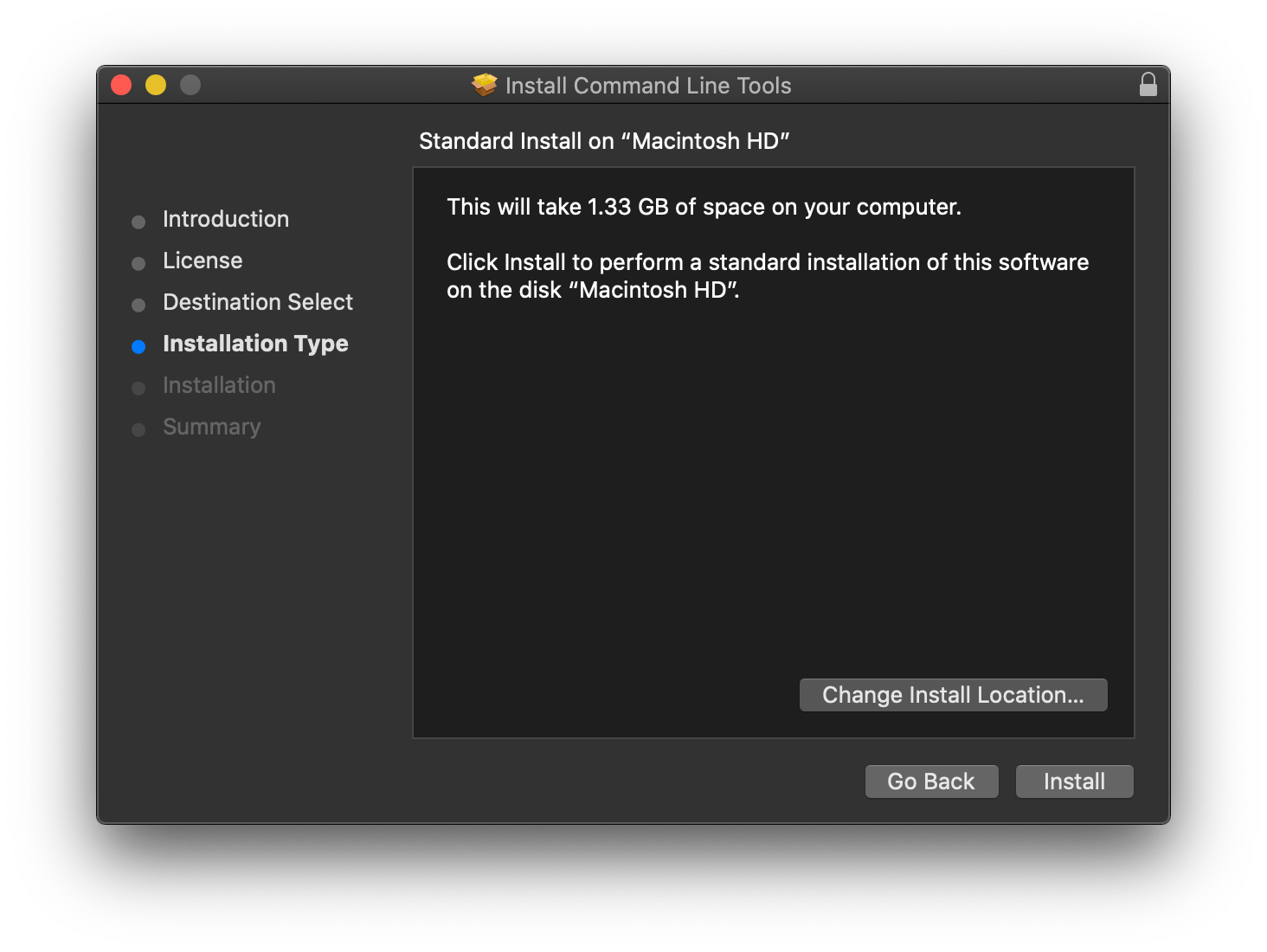
Task: Click the Standard Install heading text
Action: tap(604, 140)
